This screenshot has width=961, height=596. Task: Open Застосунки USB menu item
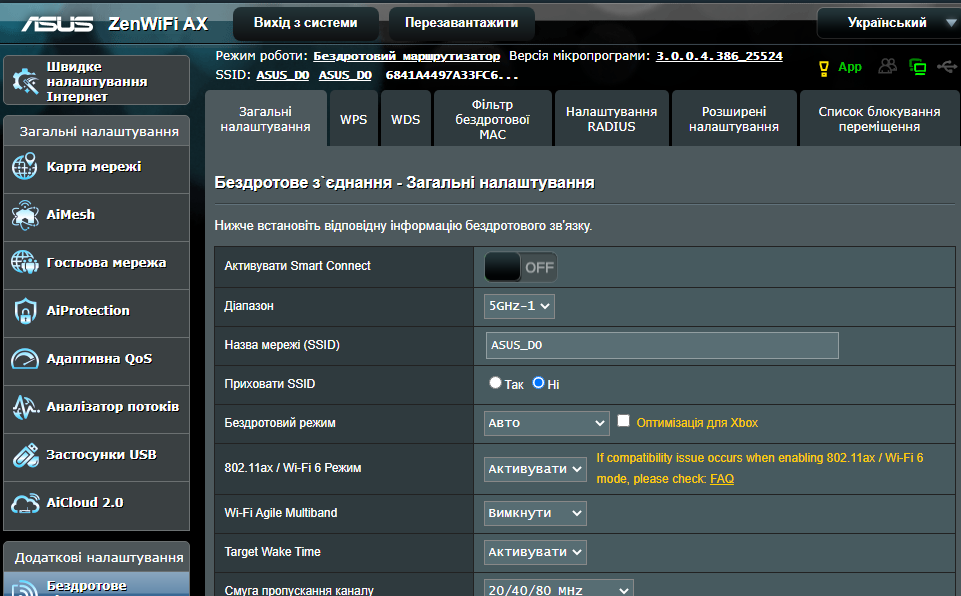[x=96, y=457]
